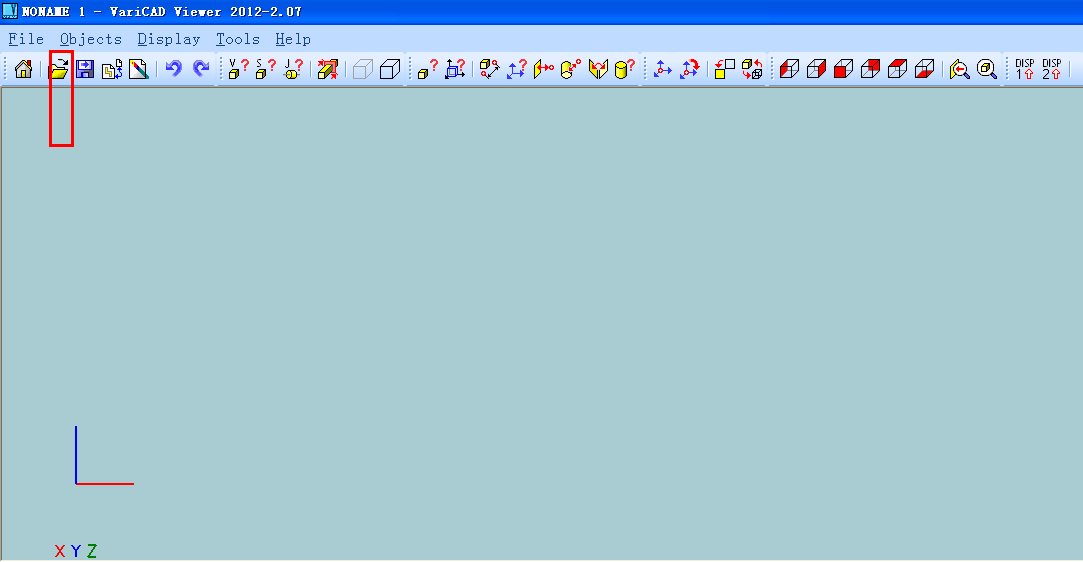Open the Tools menu

point(238,39)
